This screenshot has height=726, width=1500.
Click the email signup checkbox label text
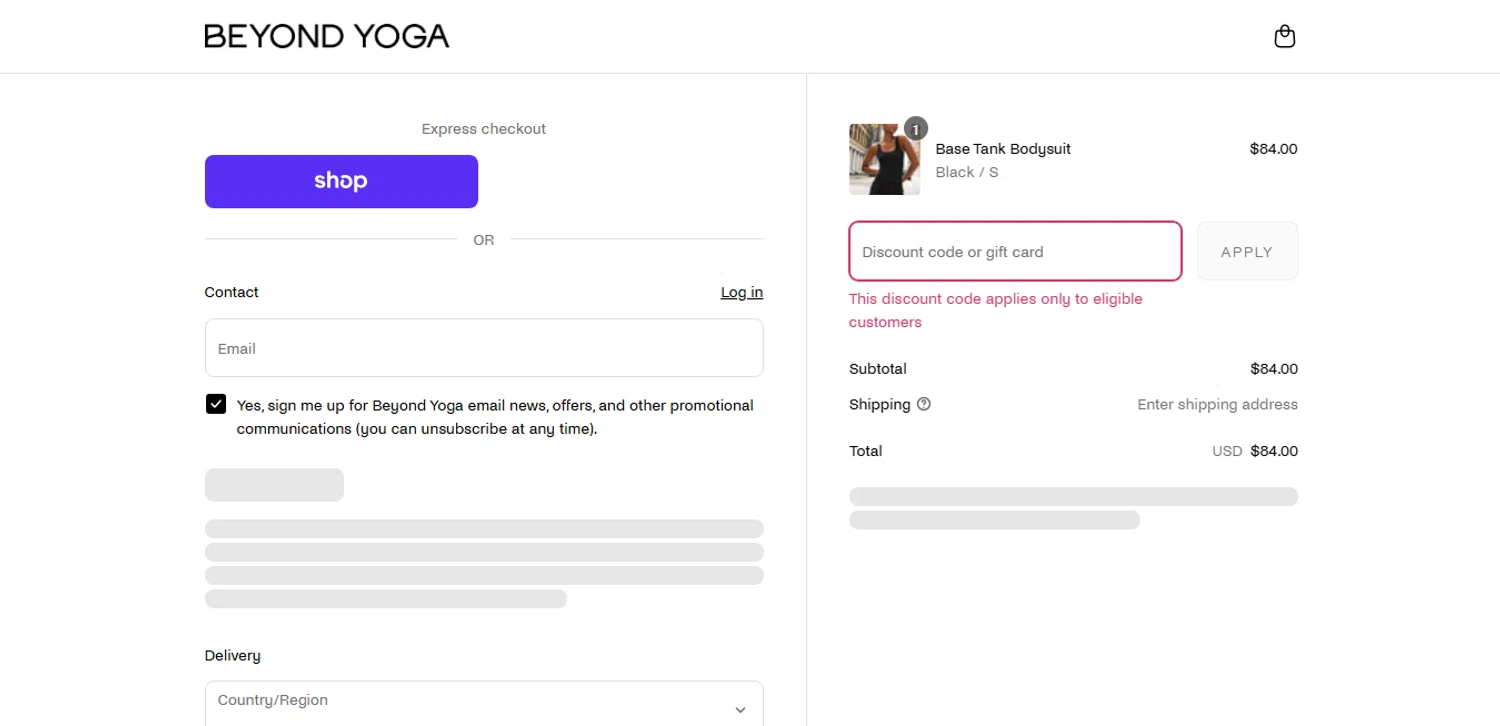pyautogui.click(x=495, y=417)
